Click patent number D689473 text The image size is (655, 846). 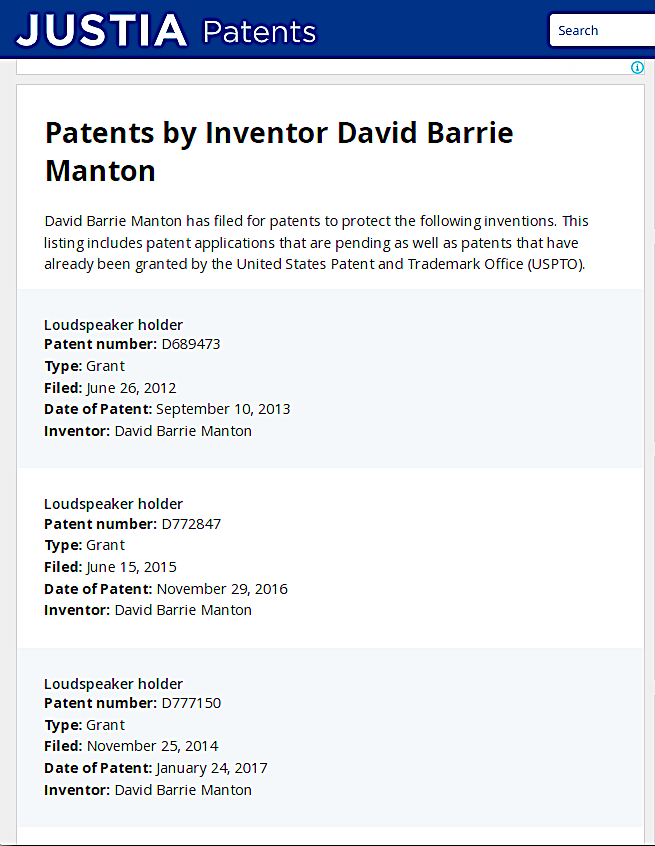pos(191,344)
